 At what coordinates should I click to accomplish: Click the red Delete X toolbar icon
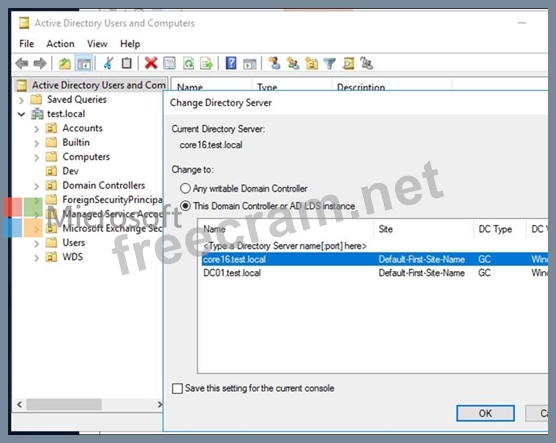[x=151, y=63]
